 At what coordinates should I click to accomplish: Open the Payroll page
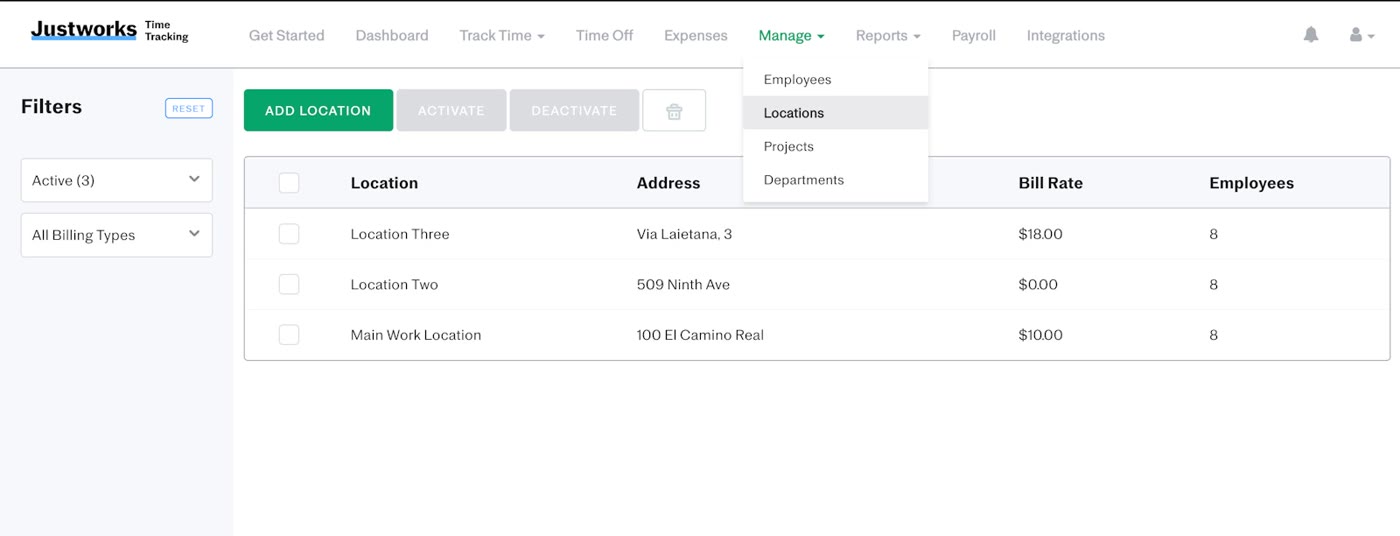point(974,35)
